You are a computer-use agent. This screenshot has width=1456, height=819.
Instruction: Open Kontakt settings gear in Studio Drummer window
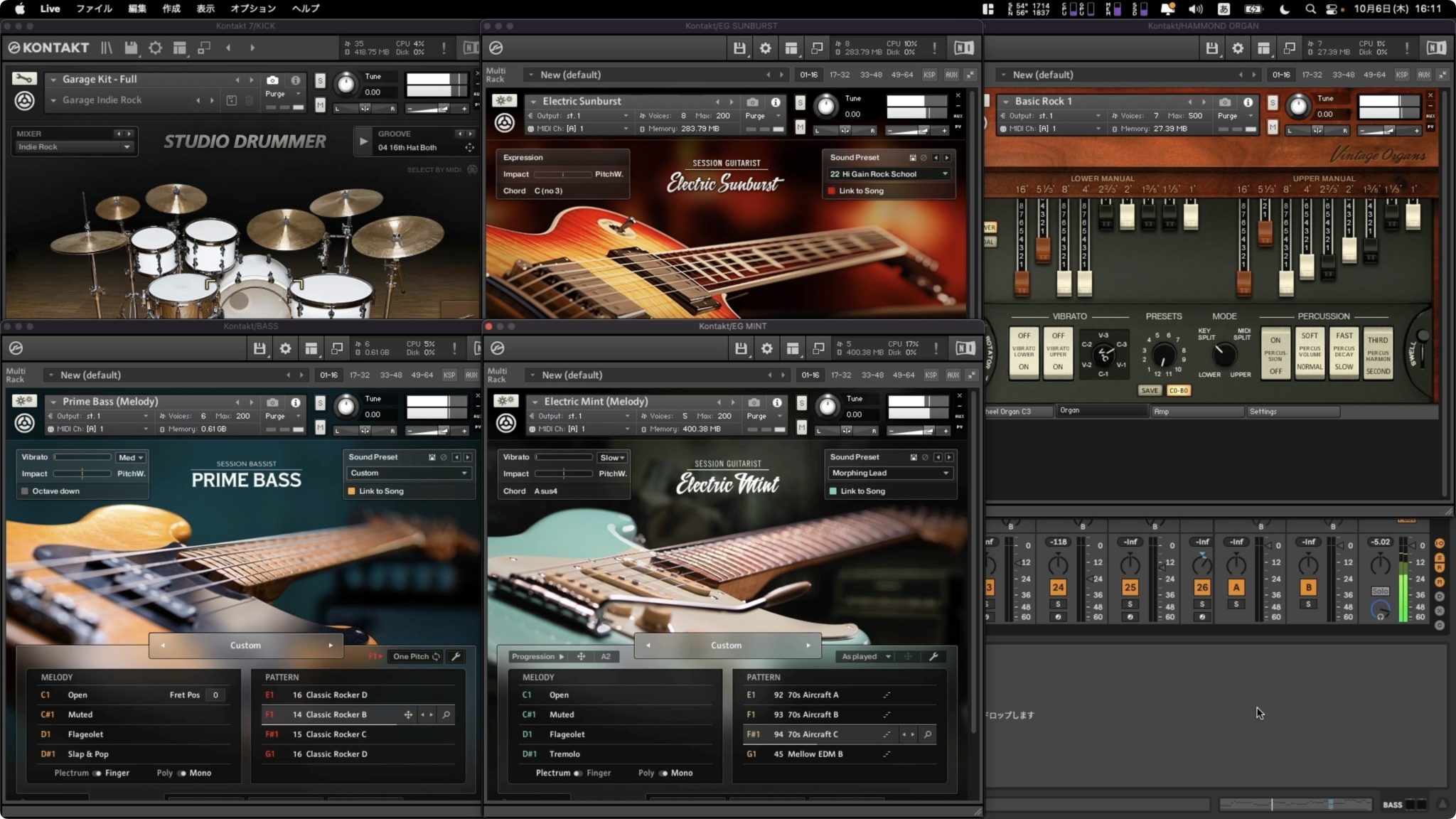156,48
